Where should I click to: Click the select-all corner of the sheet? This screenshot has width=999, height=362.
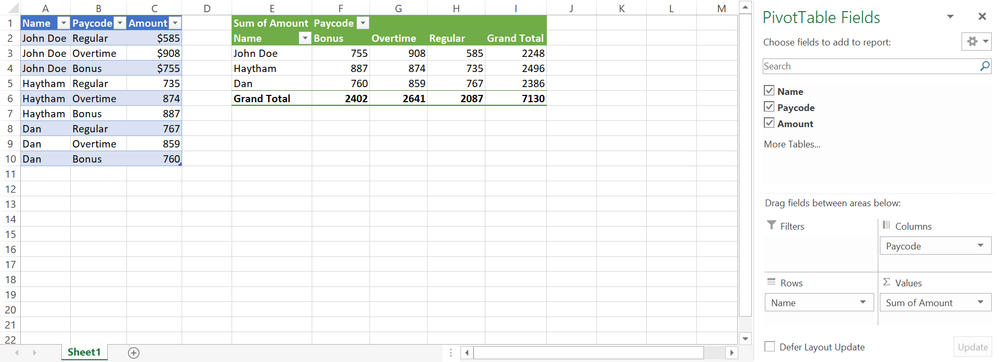click(10, 8)
